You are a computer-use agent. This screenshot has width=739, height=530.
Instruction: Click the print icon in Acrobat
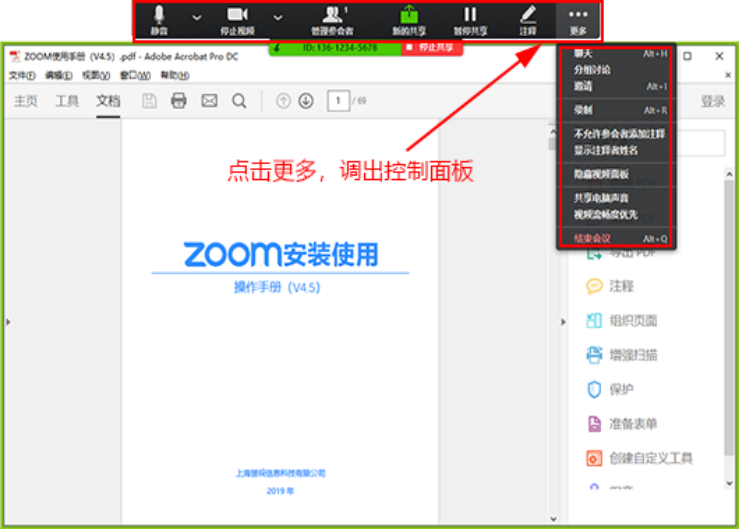pyautogui.click(x=179, y=101)
